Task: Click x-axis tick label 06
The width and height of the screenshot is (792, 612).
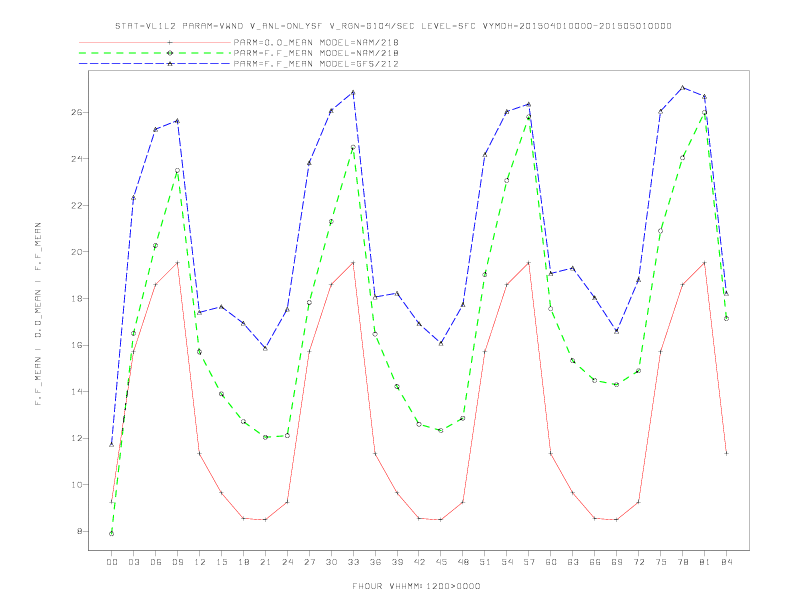Action: click(156, 562)
